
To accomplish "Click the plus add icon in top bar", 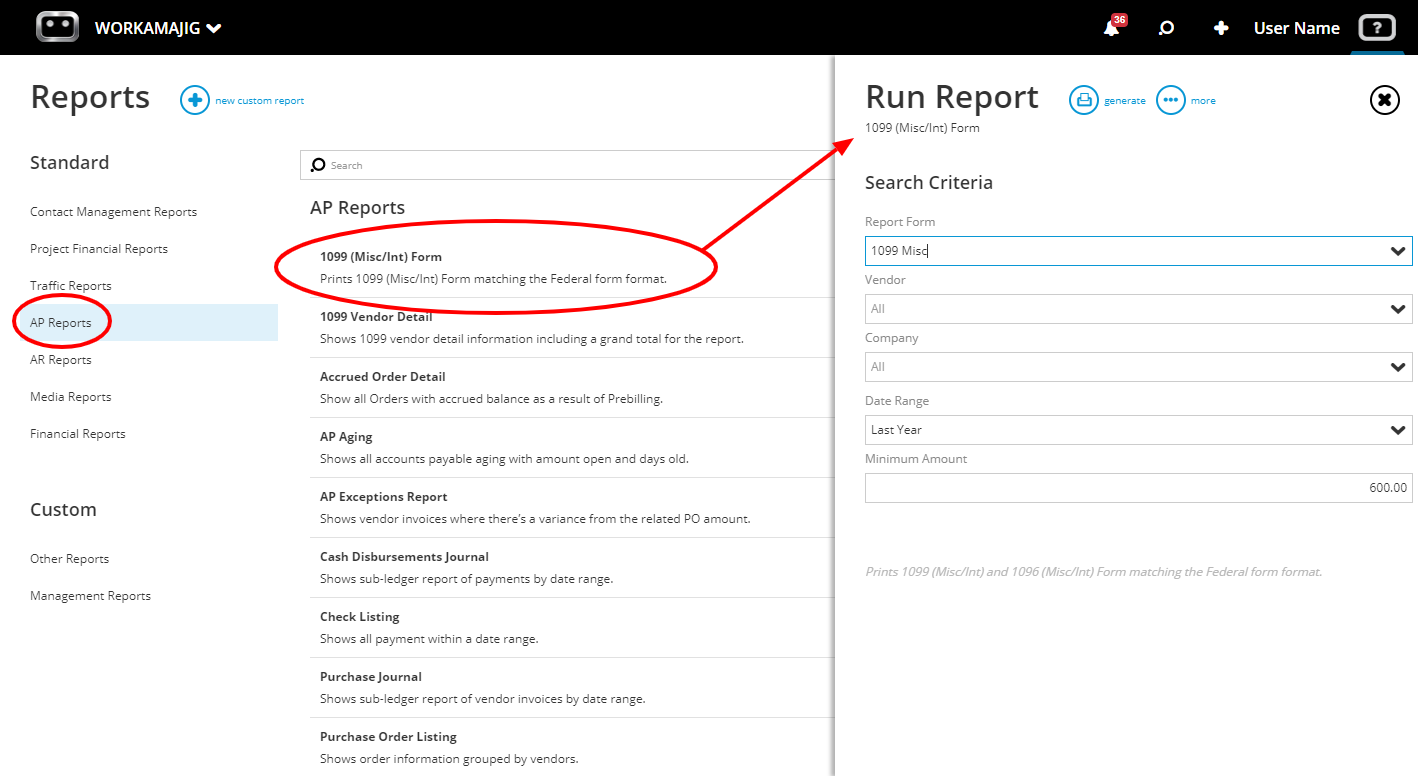I will (1220, 28).
